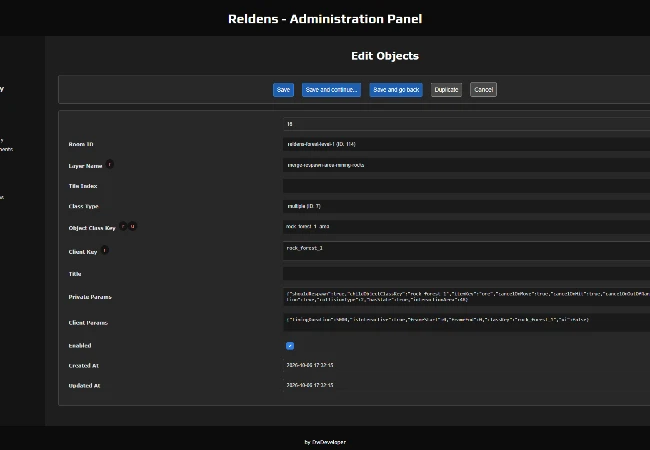The image size is (650, 450).
Task: Click Save and continue button
Action: (331, 90)
